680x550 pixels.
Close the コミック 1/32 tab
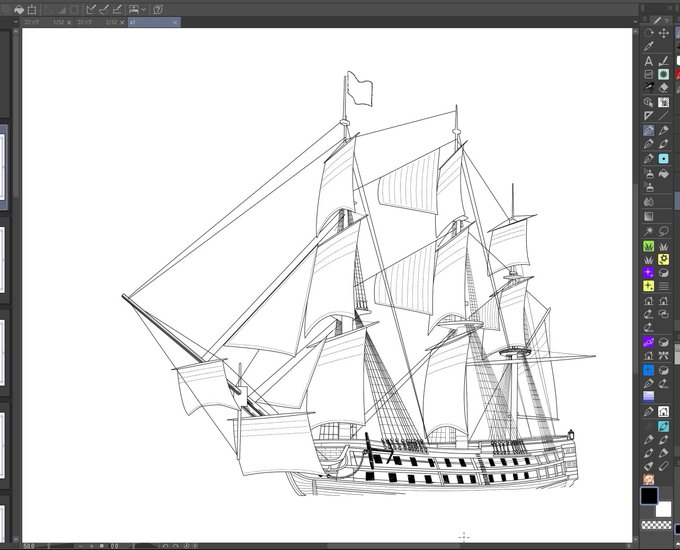click(x=69, y=22)
